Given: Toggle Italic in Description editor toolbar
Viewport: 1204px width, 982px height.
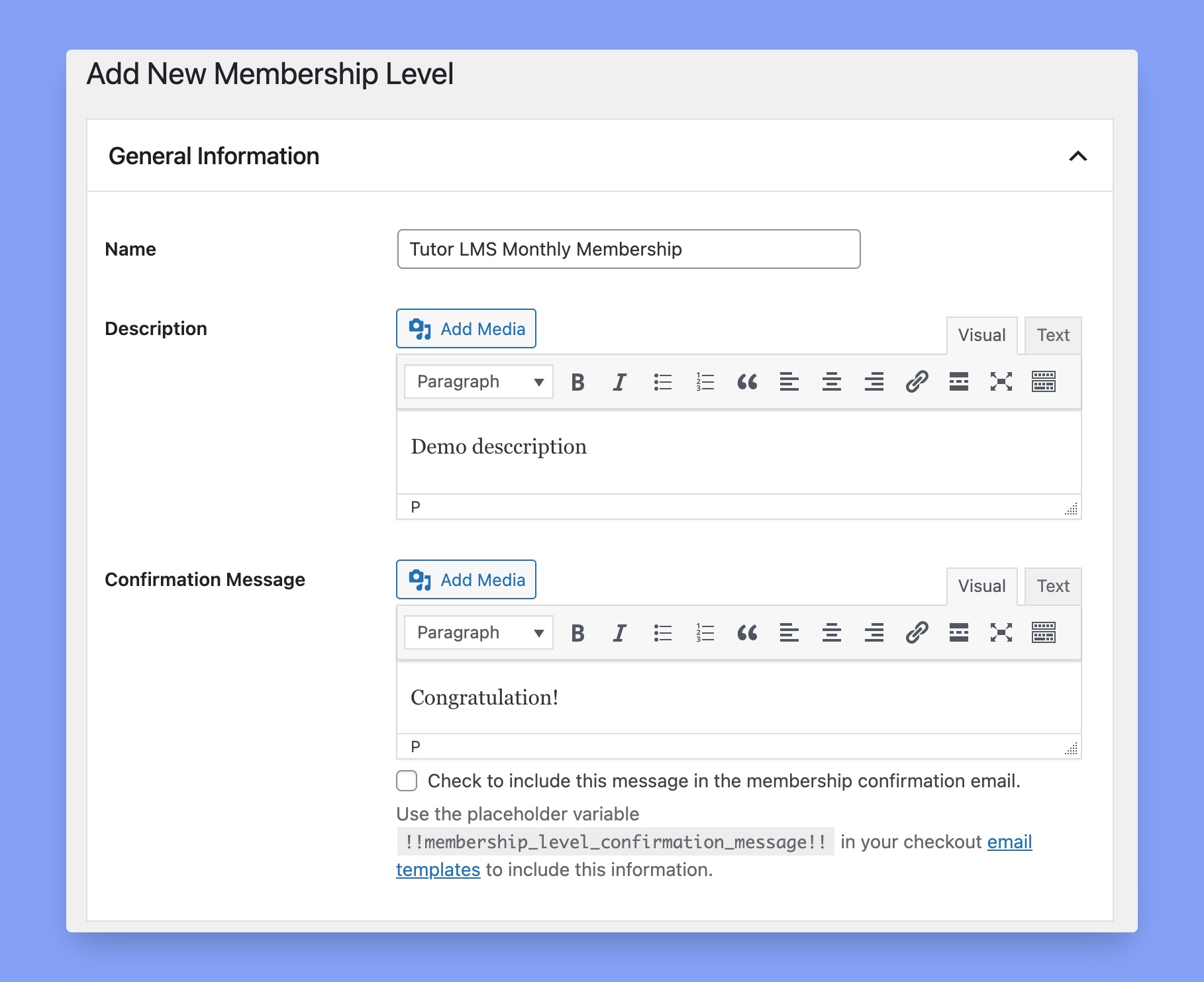Looking at the screenshot, I should pos(620,382).
